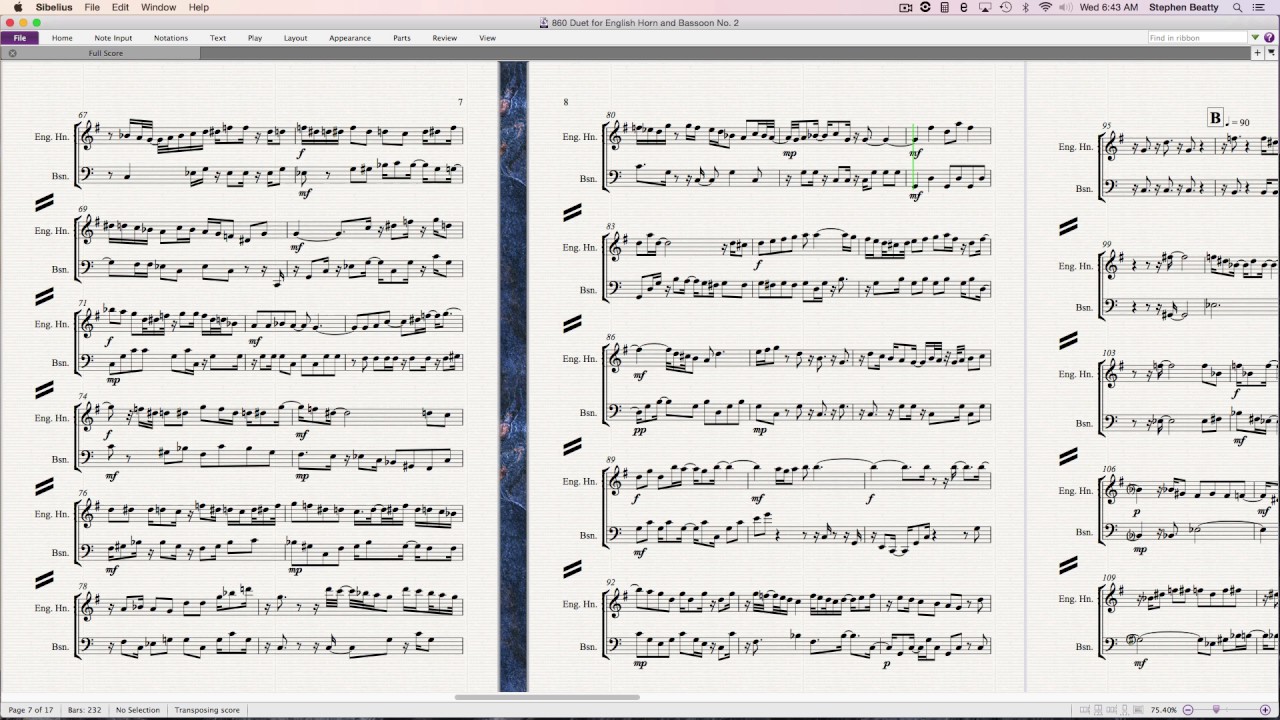Image resolution: width=1280 pixels, height=720 pixels.
Task: Click bar number 80 above Eng. Hn. staff
Action: (611, 116)
